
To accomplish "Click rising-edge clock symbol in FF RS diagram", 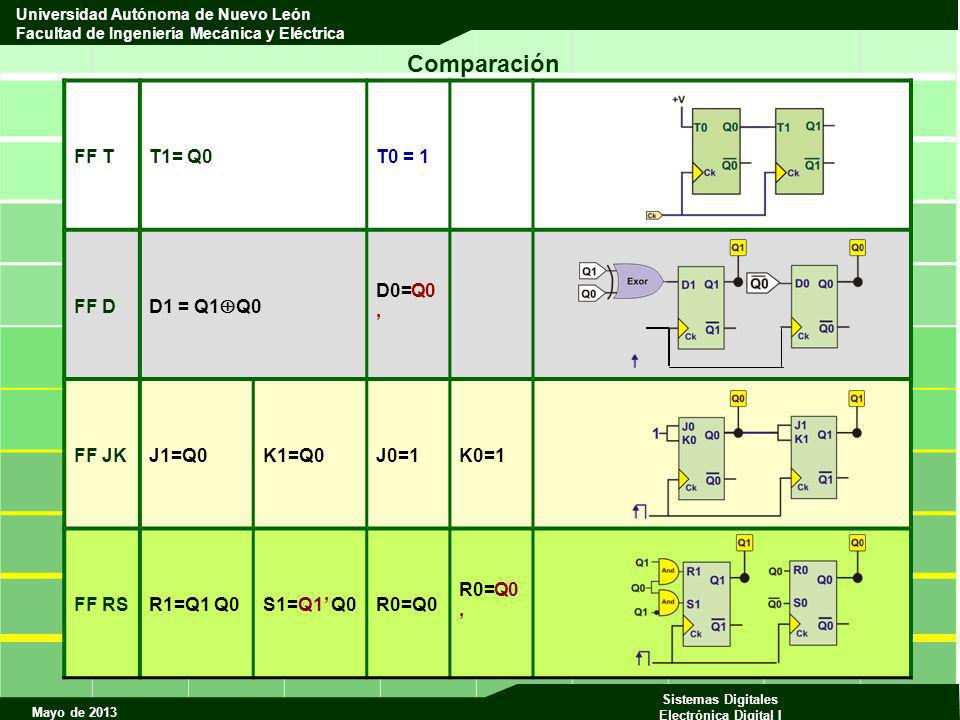I will point(642,658).
